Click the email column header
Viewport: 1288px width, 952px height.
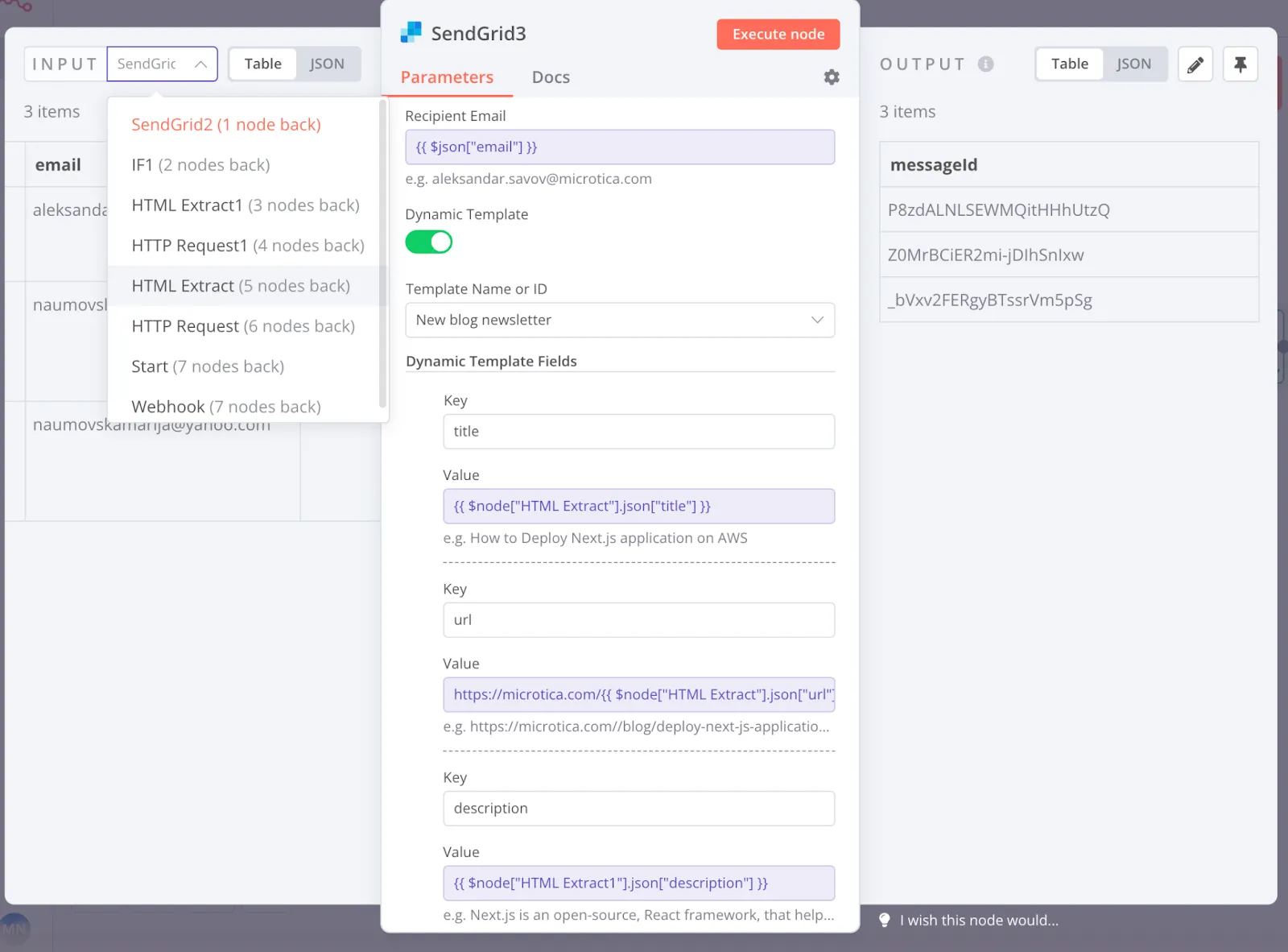(x=58, y=165)
